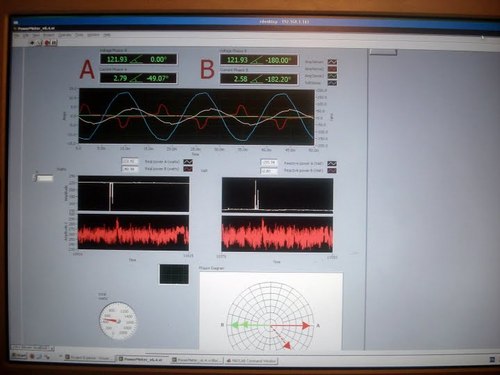The width and height of the screenshot is (500, 375).
Task: Open the Project menu
Action: [x=49, y=35]
